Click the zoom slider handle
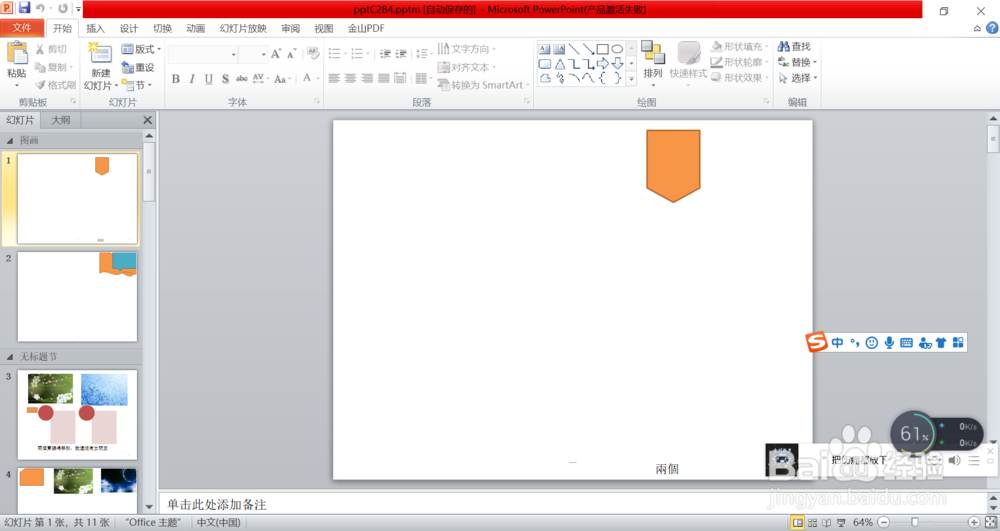This screenshot has width=1000, height=531. pos(915,523)
